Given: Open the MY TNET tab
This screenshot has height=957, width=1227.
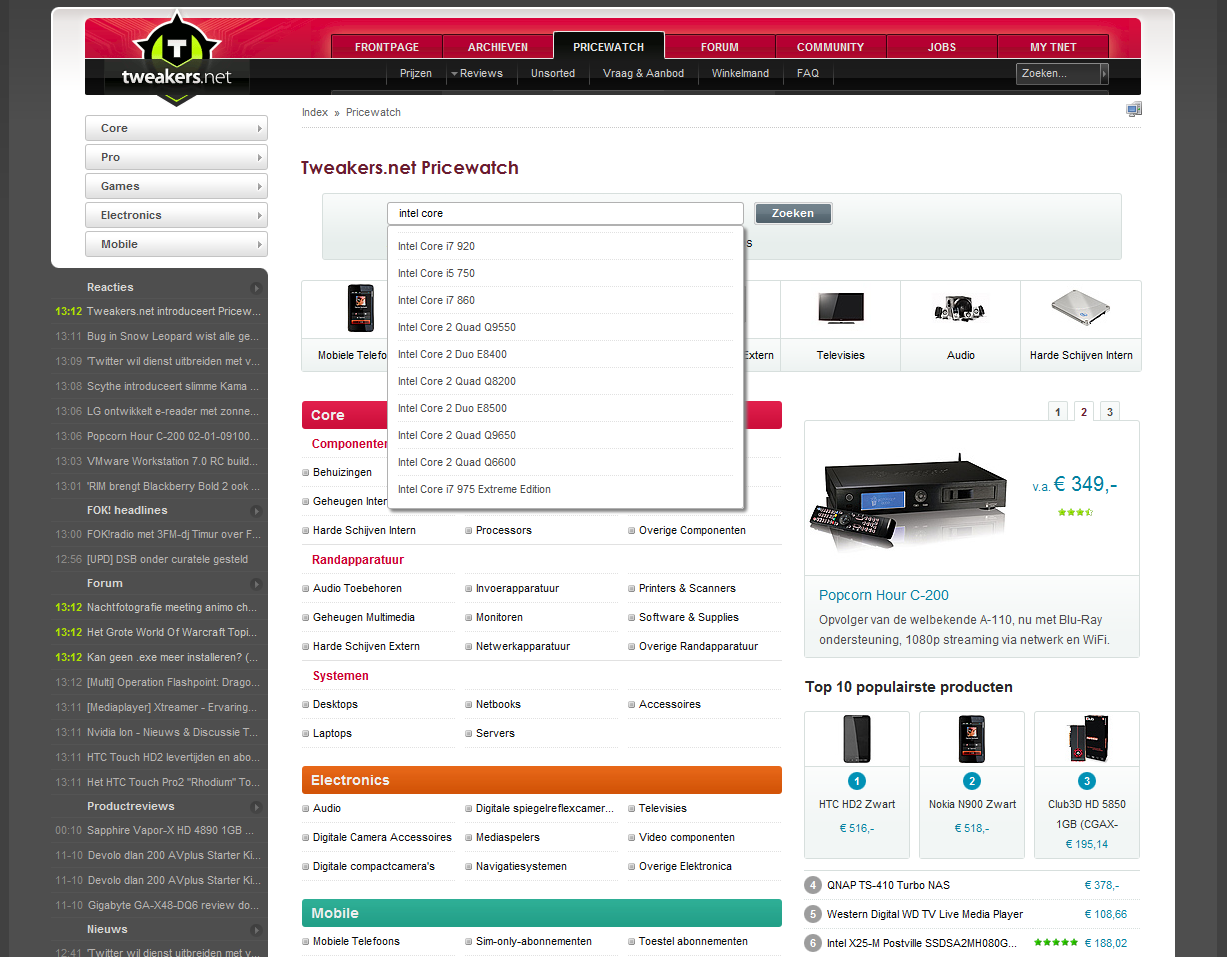Looking at the screenshot, I should click(1053, 47).
